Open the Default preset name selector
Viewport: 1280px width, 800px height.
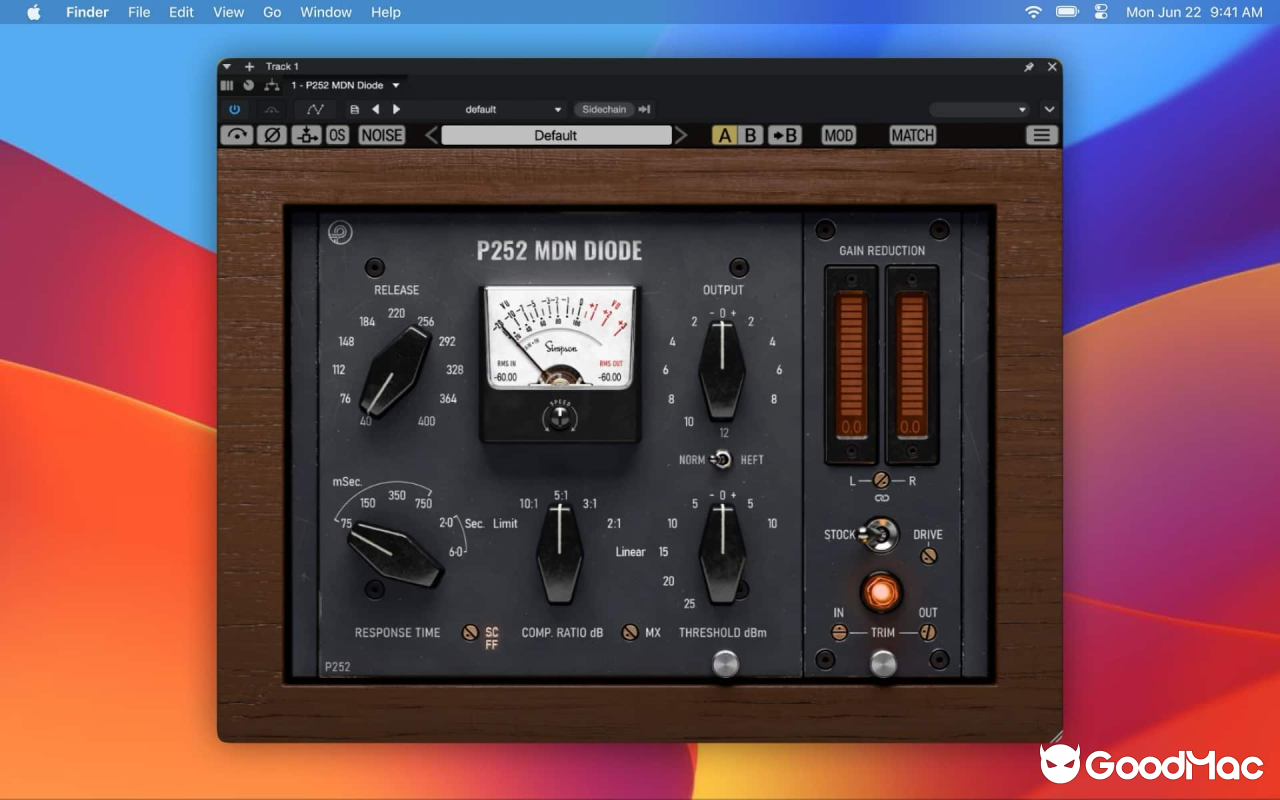click(x=556, y=135)
